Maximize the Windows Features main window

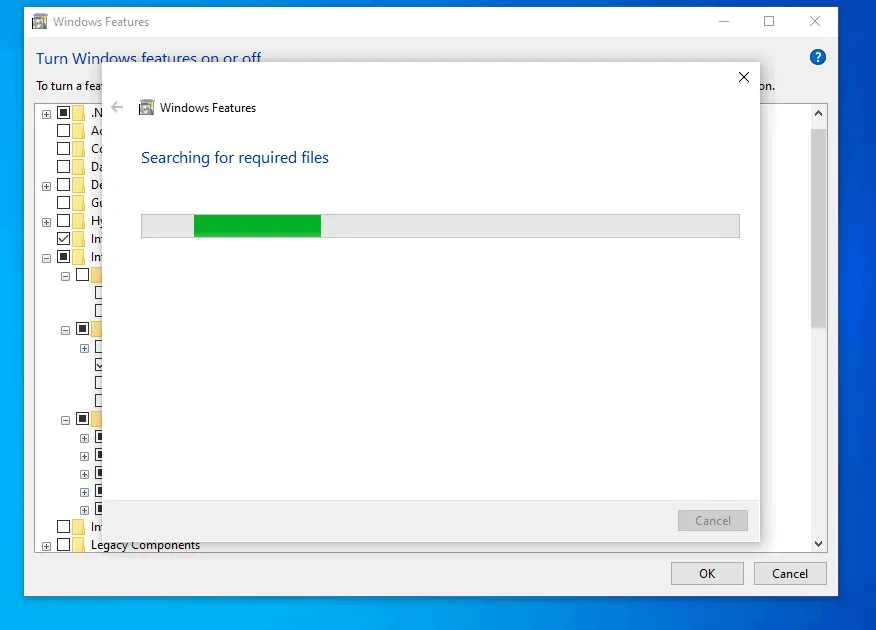click(769, 22)
